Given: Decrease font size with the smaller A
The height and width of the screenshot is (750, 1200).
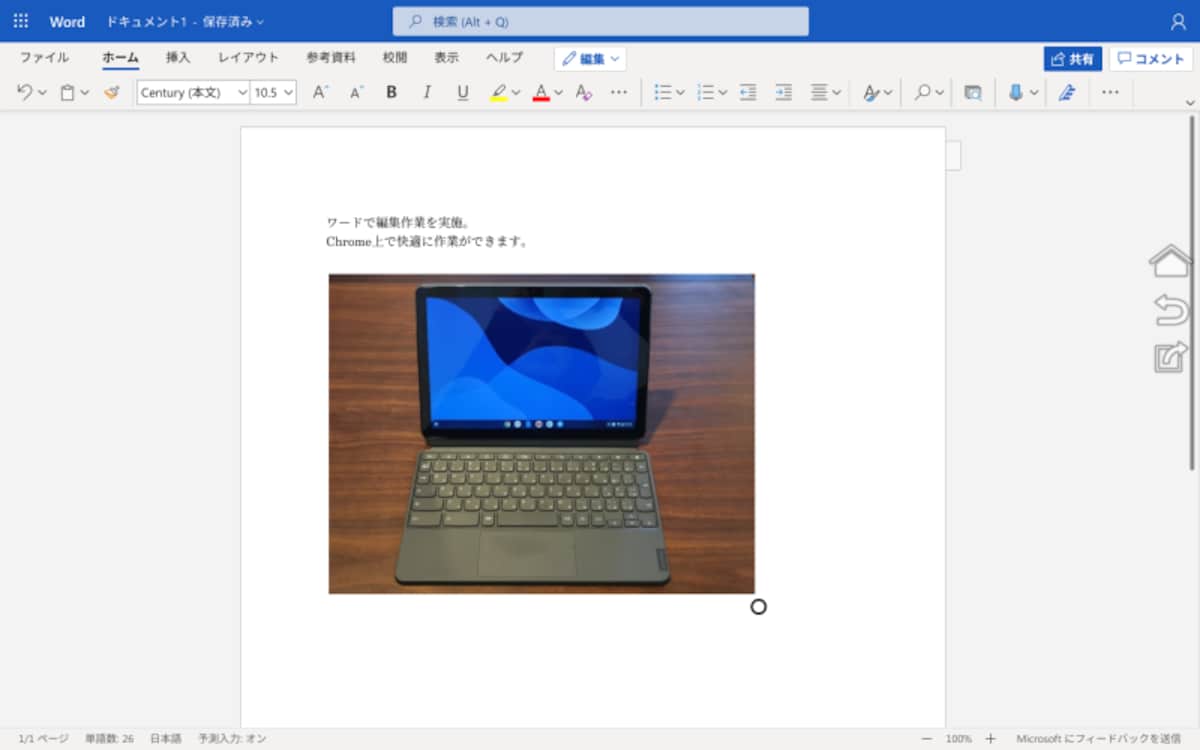Looking at the screenshot, I should pyautogui.click(x=356, y=92).
